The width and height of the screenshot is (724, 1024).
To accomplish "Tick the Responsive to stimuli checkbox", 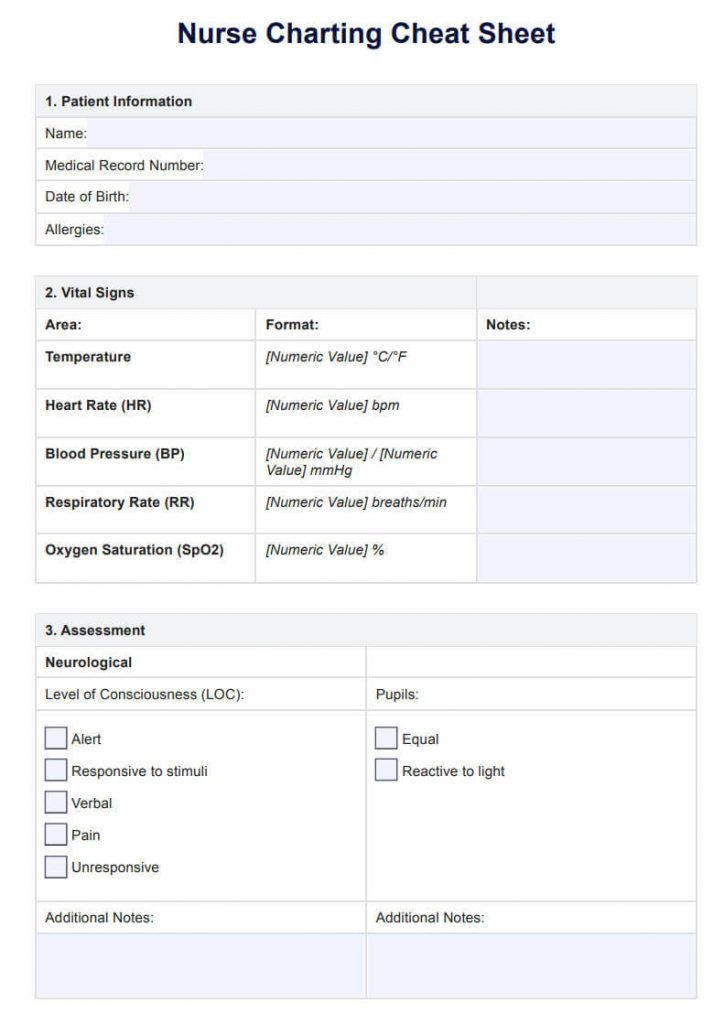I will pyautogui.click(x=55, y=770).
